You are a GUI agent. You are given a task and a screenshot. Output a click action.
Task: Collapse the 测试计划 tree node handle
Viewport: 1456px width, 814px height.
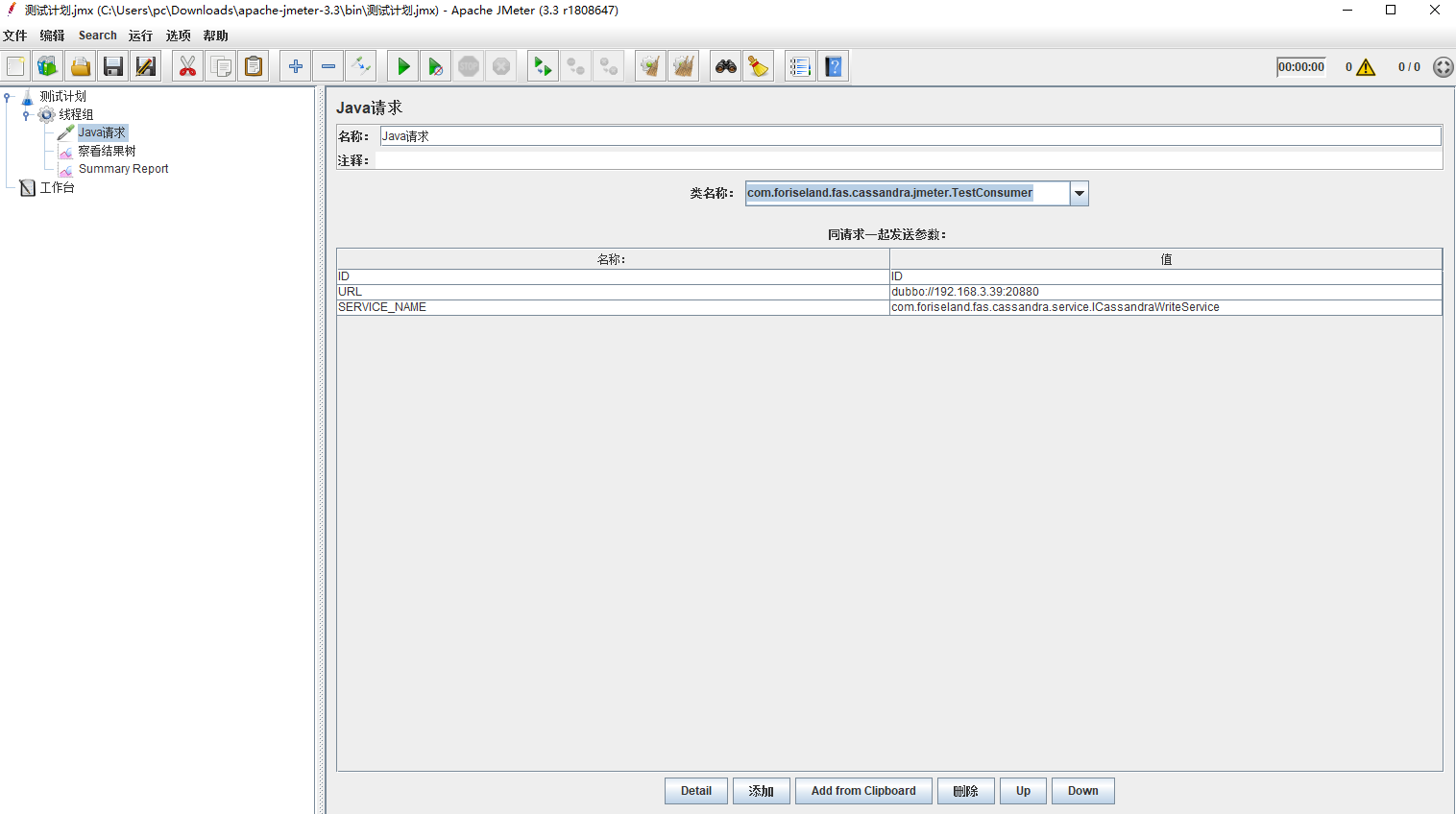pos(8,96)
